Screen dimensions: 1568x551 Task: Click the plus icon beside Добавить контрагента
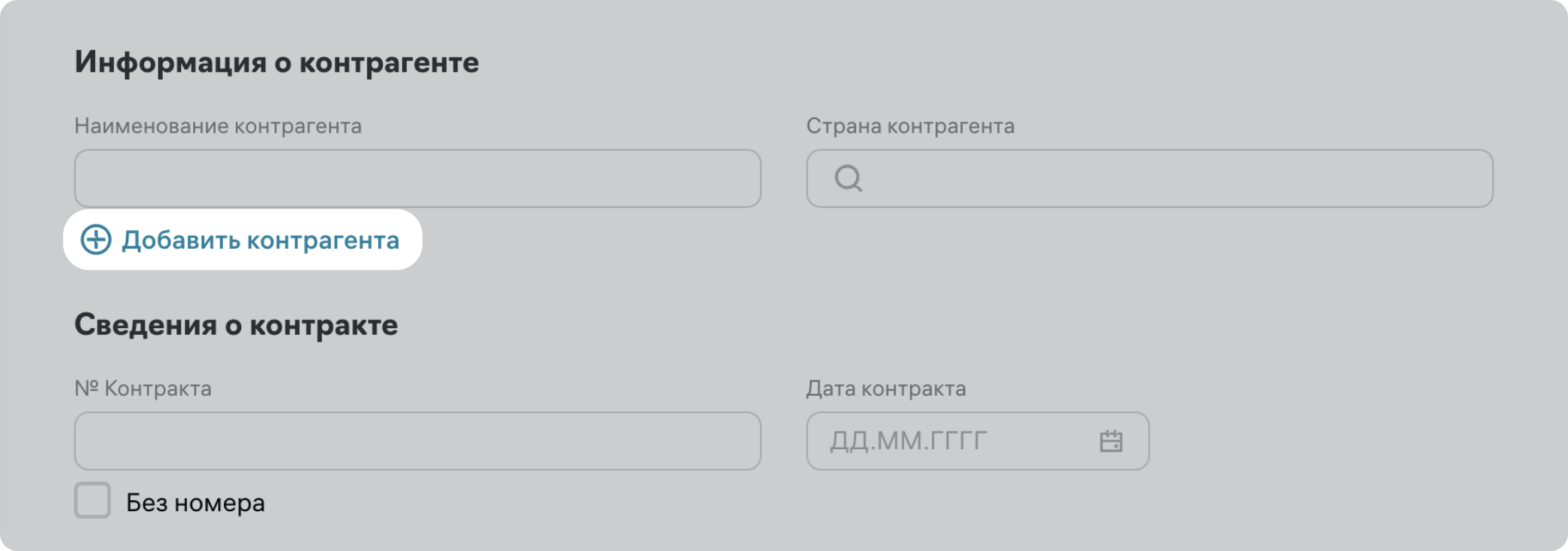(x=96, y=240)
